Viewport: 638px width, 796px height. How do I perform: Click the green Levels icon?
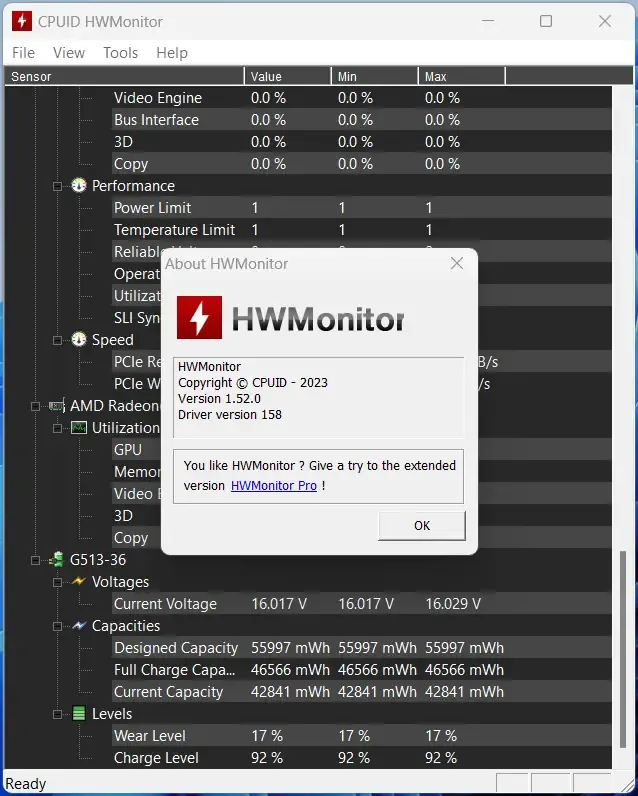[x=79, y=713]
